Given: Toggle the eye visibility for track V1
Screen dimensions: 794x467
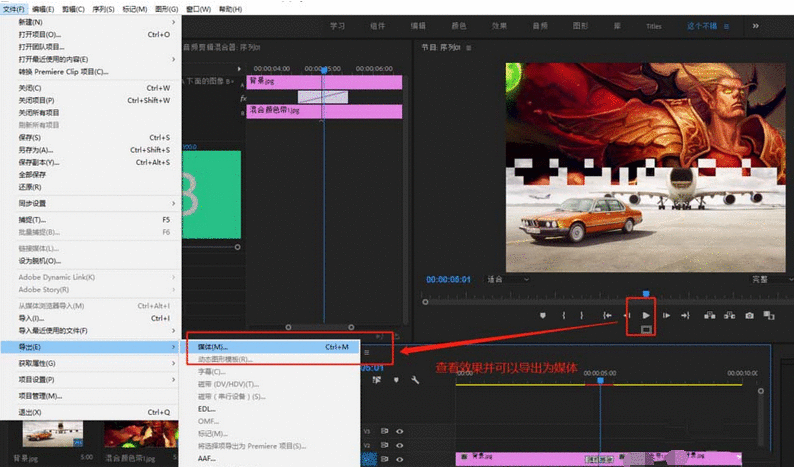Looking at the screenshot, I should click(400, 459).
